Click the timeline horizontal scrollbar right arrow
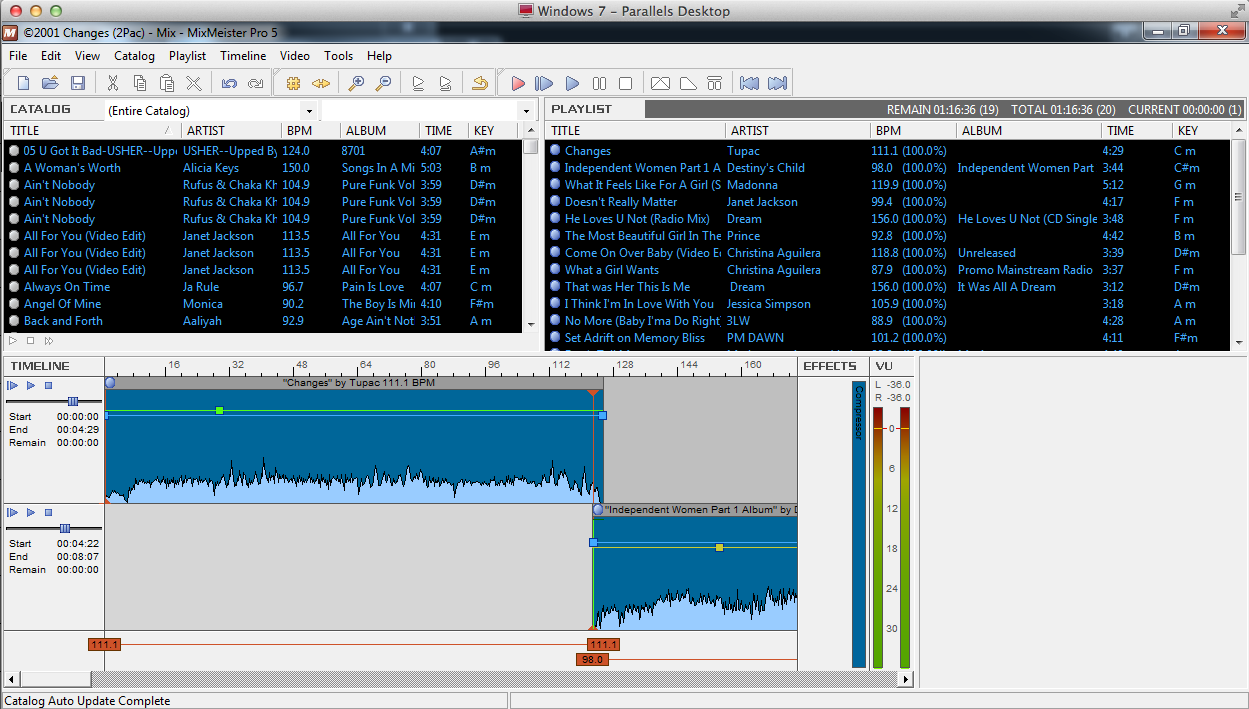 coord(907,679)
